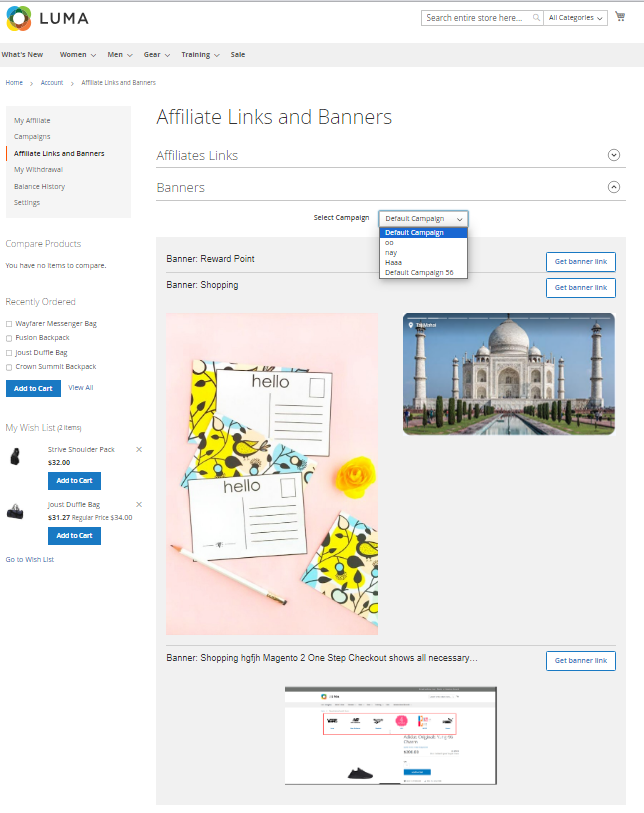This screenshot has height=813, width=644.
Task: Tick the Fusion Backpack checkbox
Action: [9, 338]
